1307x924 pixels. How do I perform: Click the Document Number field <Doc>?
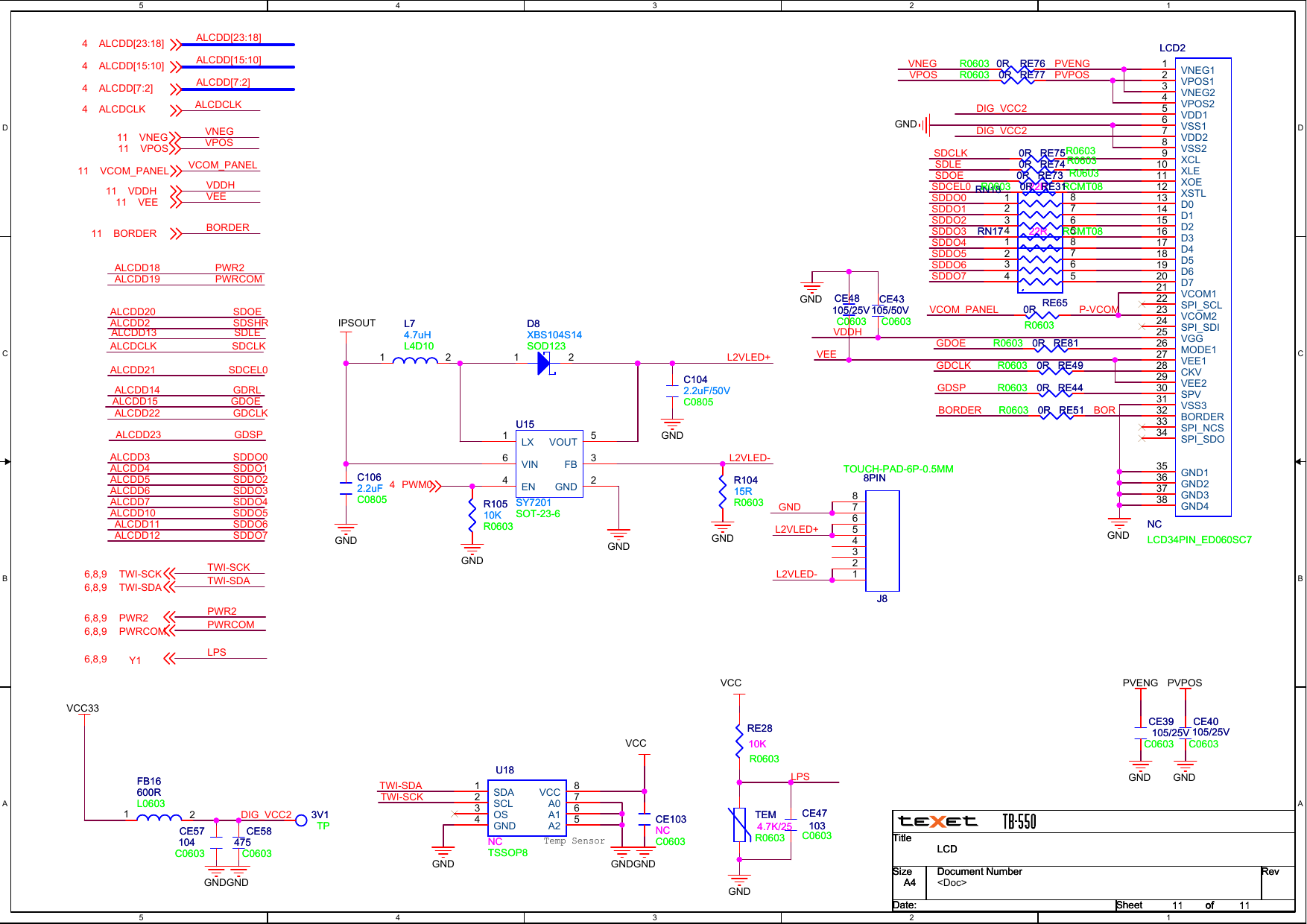(952, 882)
